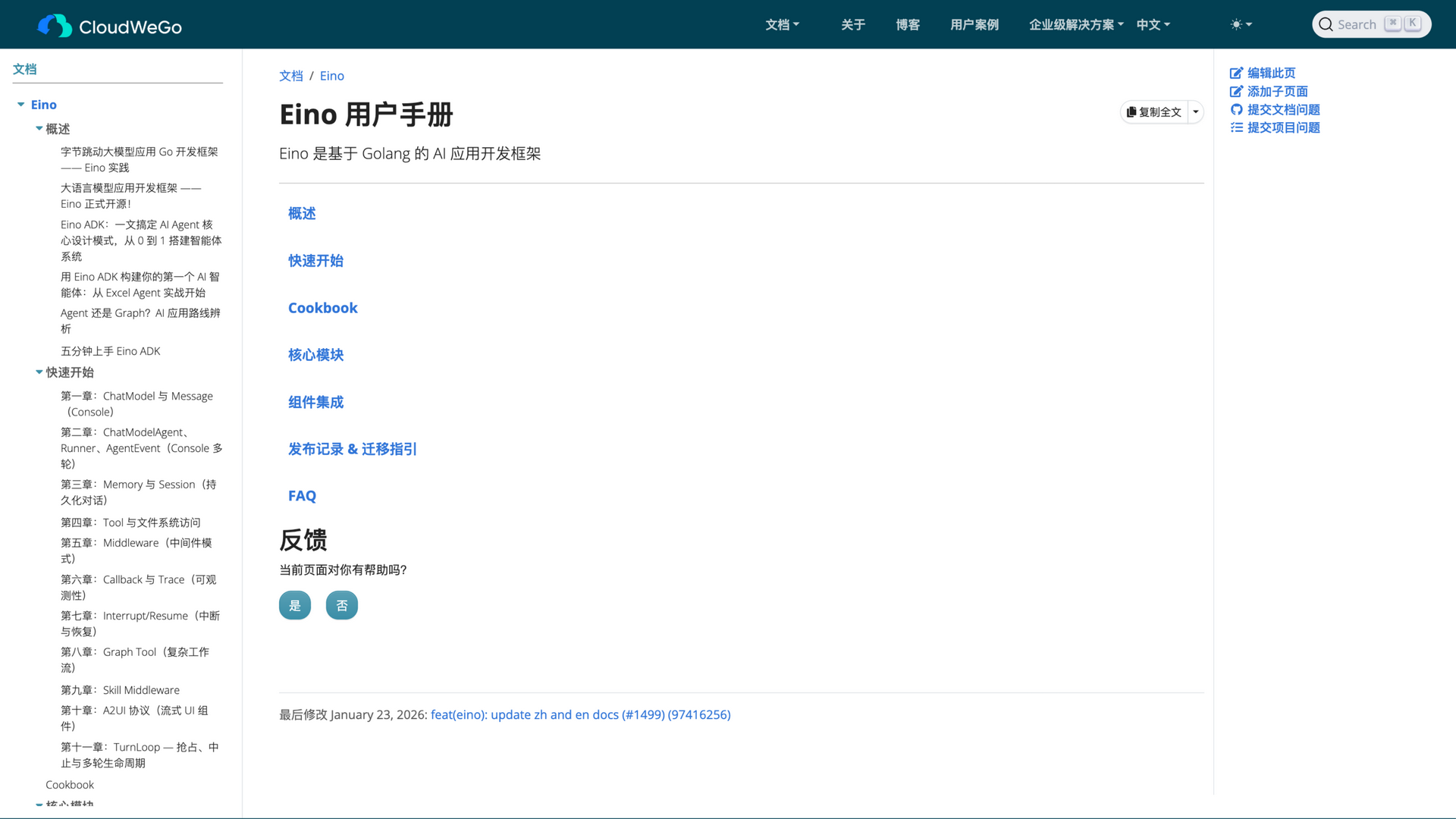Viewport: 1456px width, 819px height.
Task: Open the Cookbook link in main content
Action: (x=323, y=308)
